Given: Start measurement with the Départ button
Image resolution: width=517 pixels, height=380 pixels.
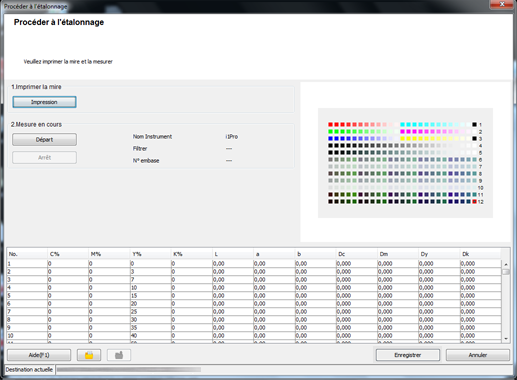Looking at the screenshot, I should (x=44, y=139).
